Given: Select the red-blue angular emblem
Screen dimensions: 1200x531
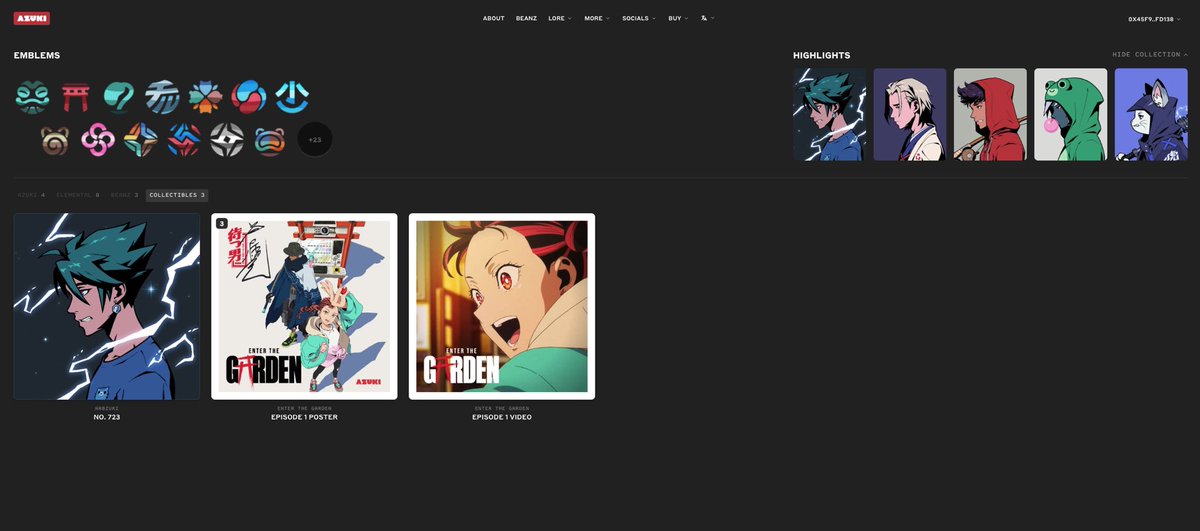Looking at the screenshot, I should 184,139.
